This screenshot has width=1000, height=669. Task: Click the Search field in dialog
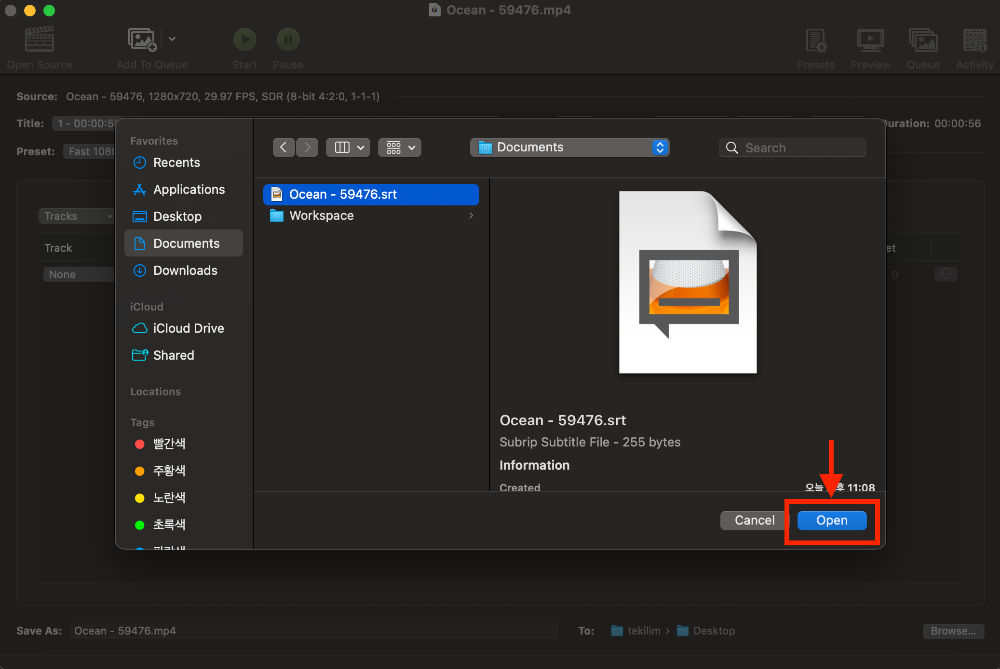792,148
